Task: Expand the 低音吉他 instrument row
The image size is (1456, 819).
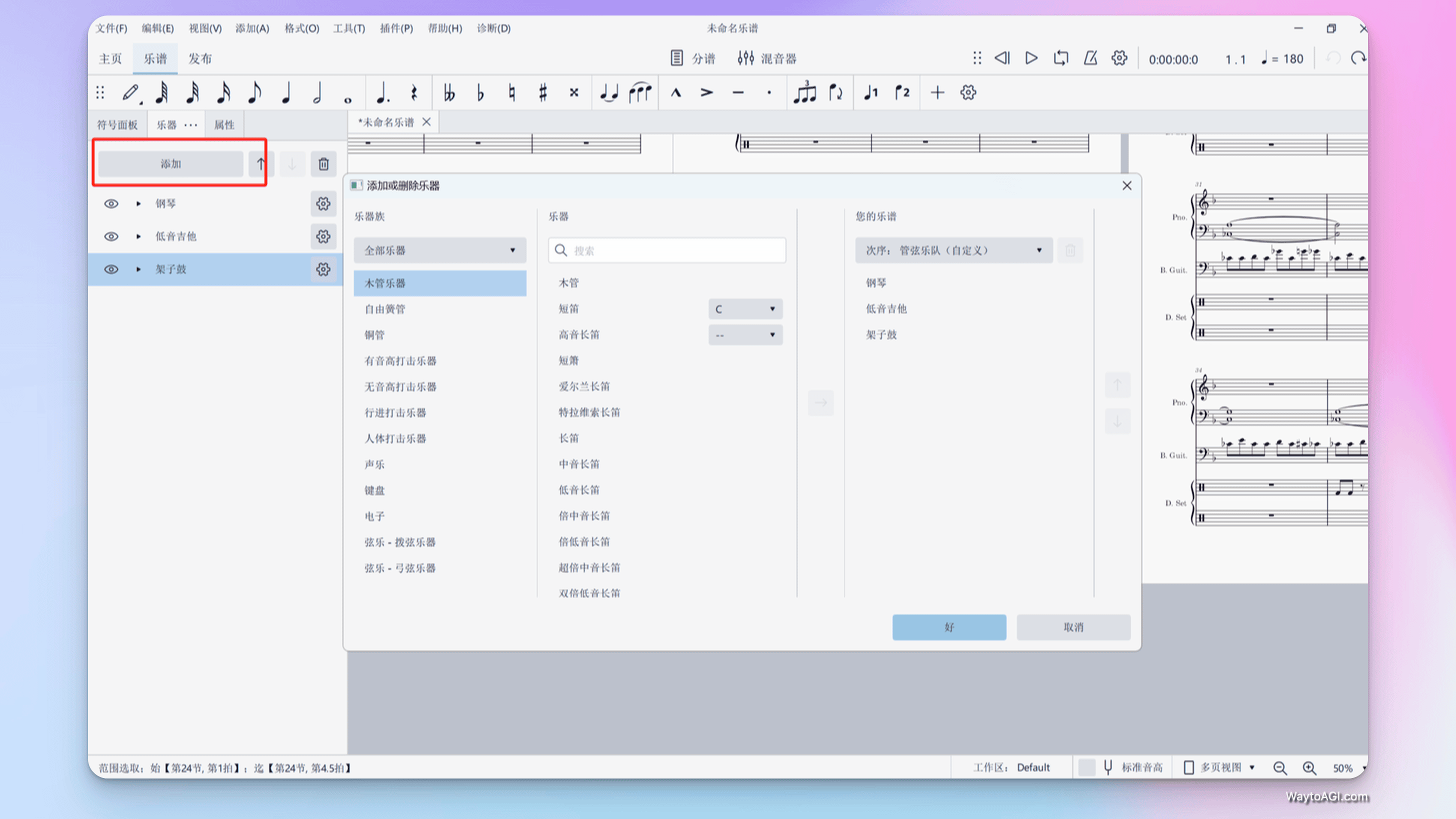Action: point(138,236)
